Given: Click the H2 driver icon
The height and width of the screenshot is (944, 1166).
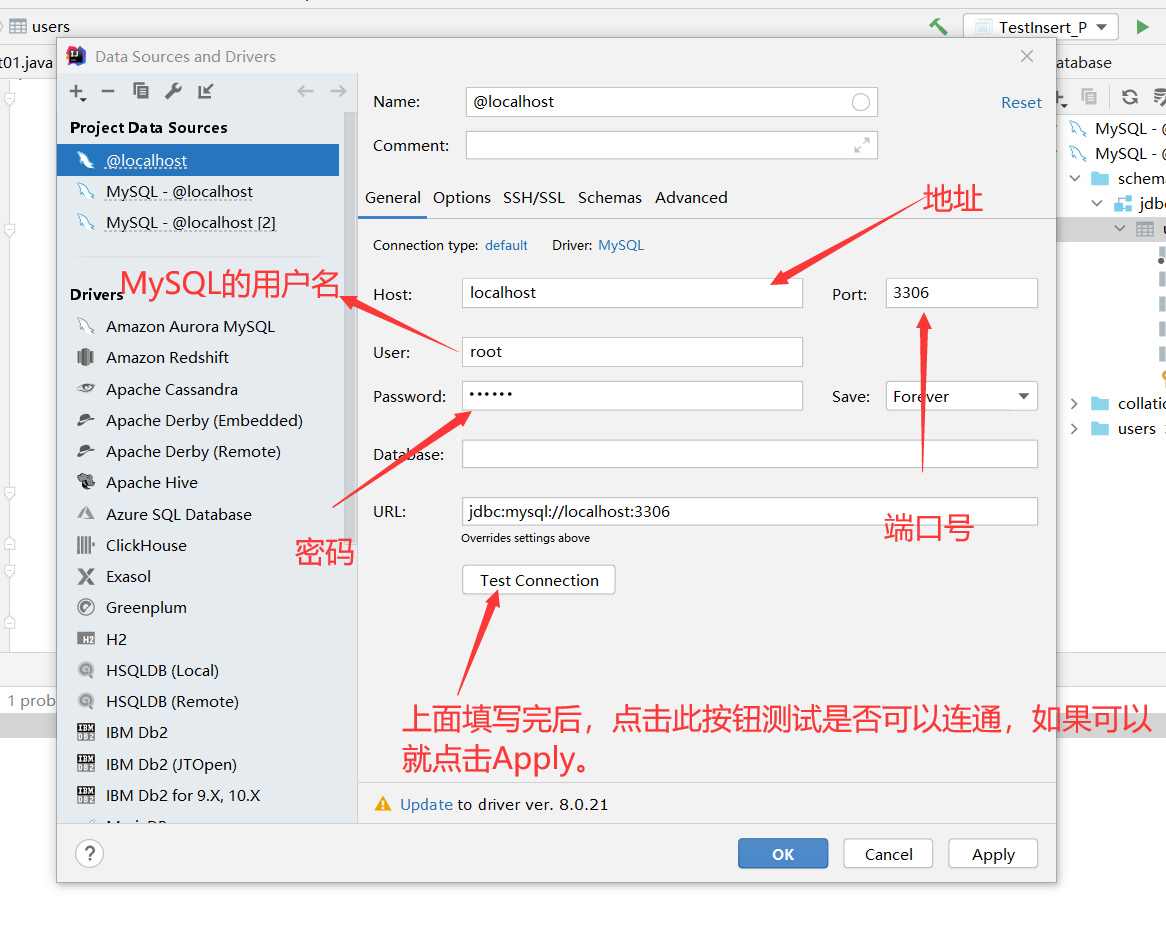Looking at the screenshot, I should click(86, 639).
